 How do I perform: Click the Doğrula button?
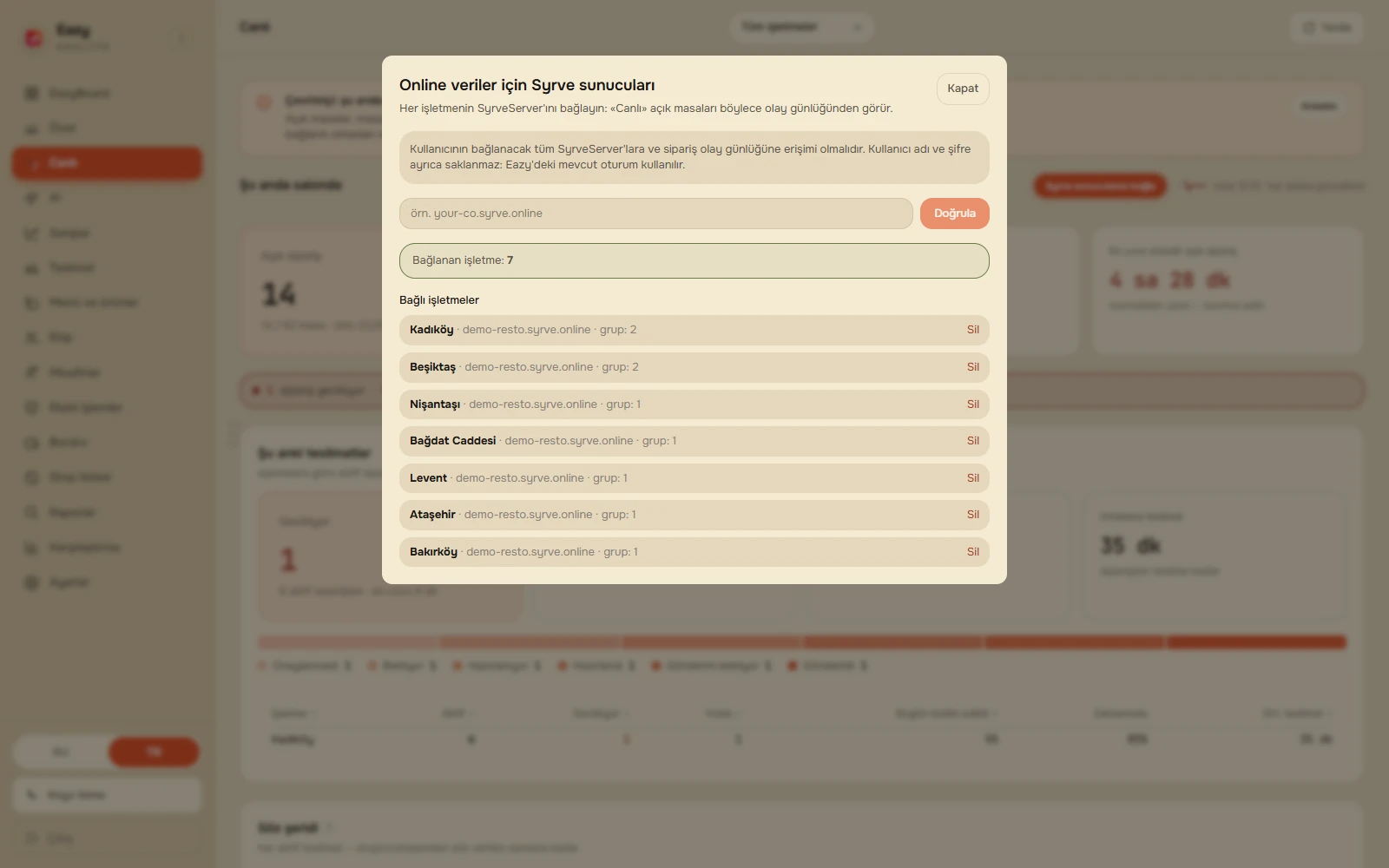point(955,214)
